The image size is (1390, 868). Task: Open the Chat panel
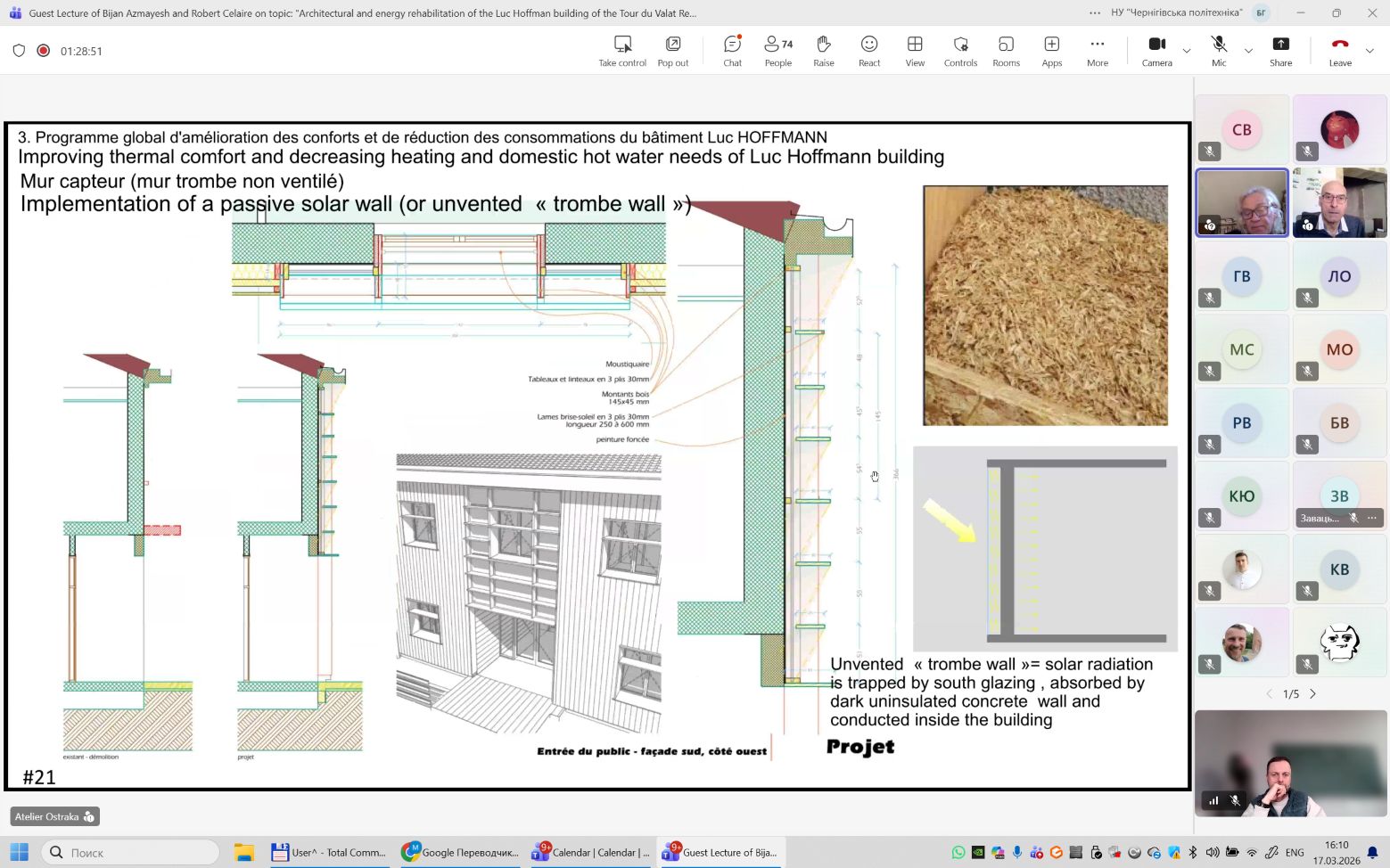[732, 51]
